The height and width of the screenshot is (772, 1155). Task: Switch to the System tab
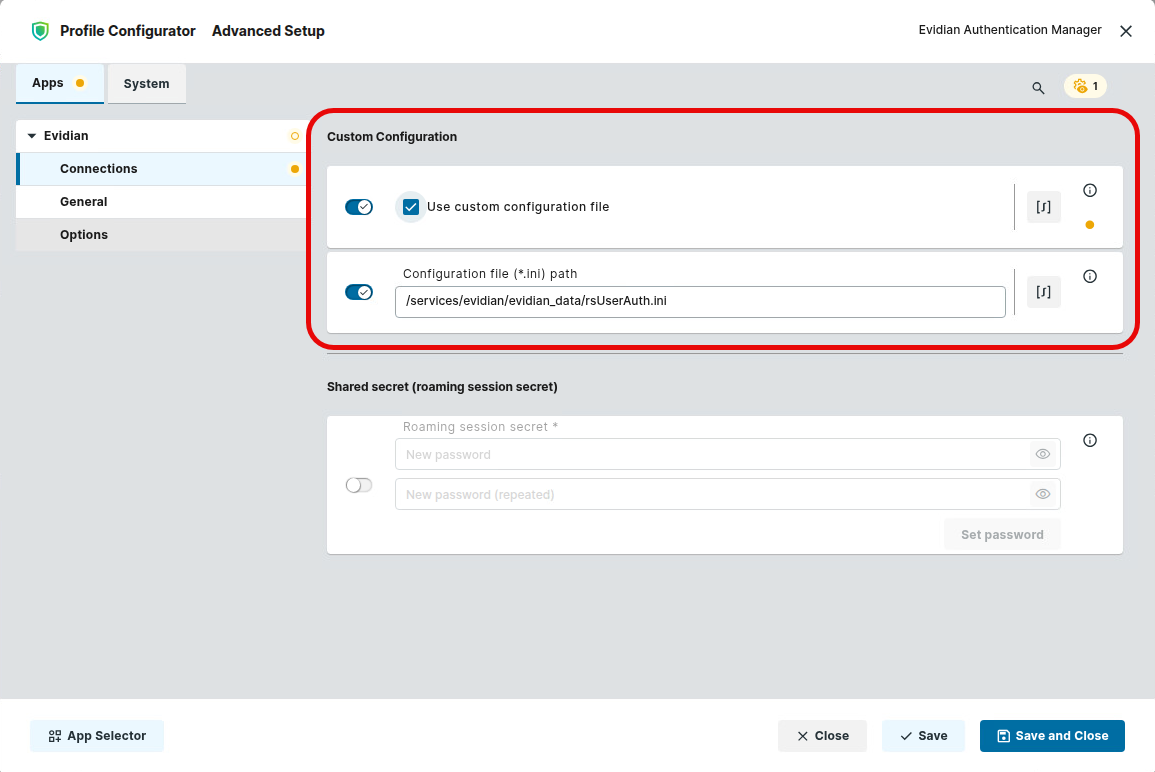147,84
